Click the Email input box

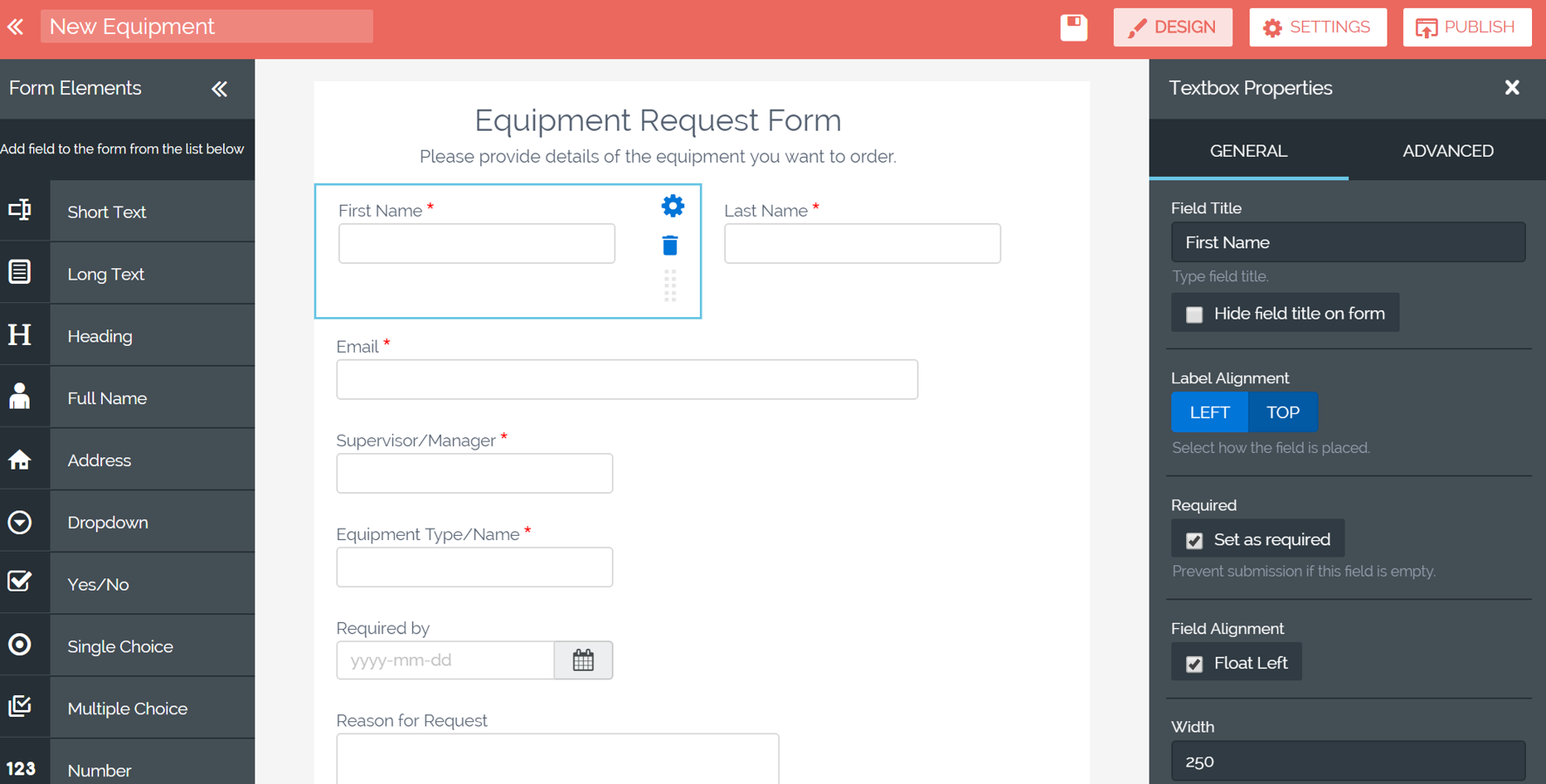click(627, 379)
